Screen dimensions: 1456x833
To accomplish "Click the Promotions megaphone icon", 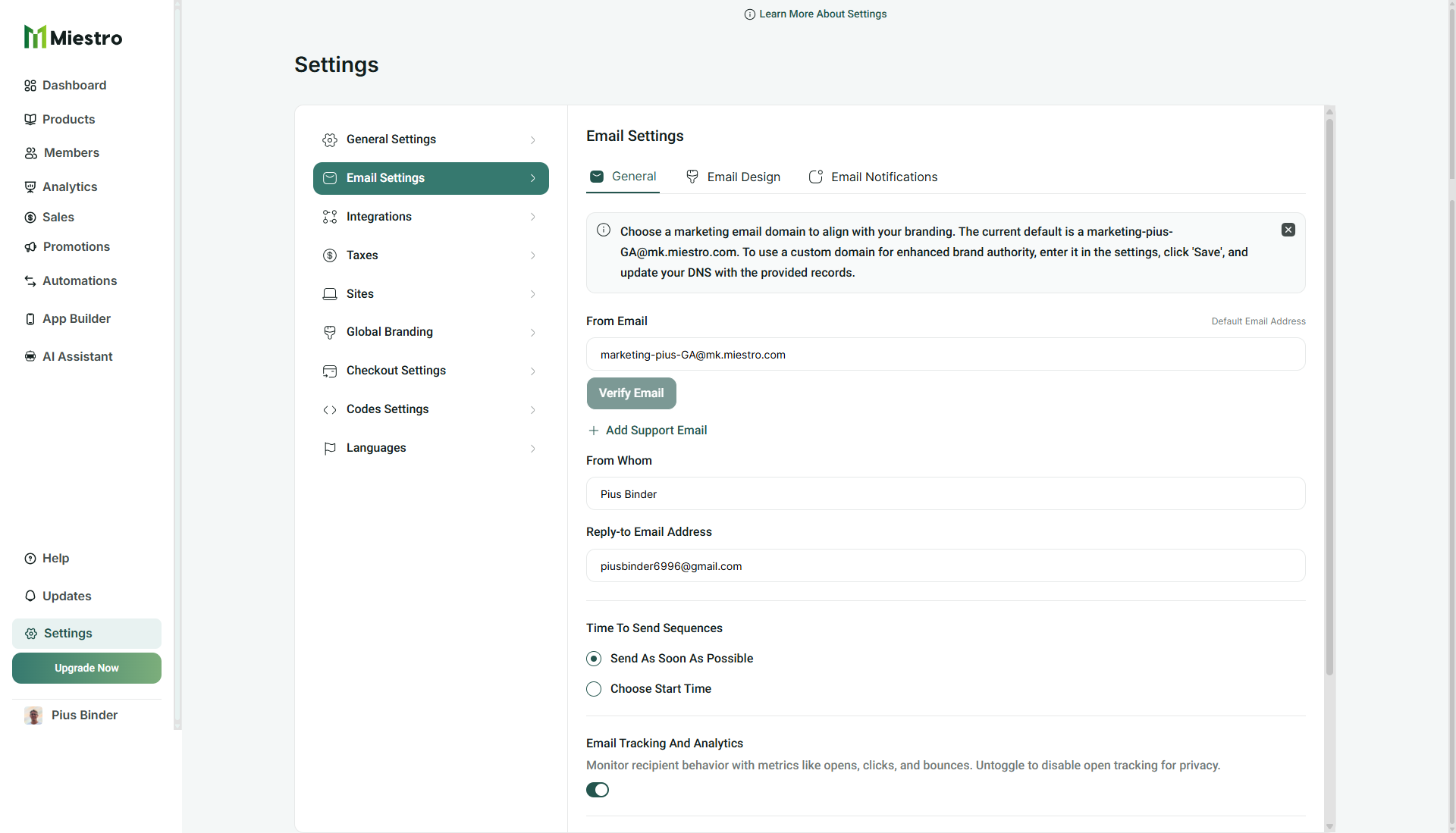I will pyautogui.click(x=30, y=247).
